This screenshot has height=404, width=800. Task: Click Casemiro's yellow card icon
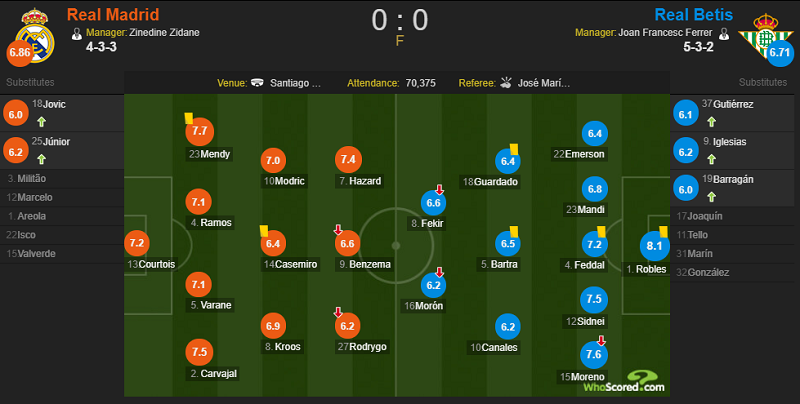(x=264, y=231)
